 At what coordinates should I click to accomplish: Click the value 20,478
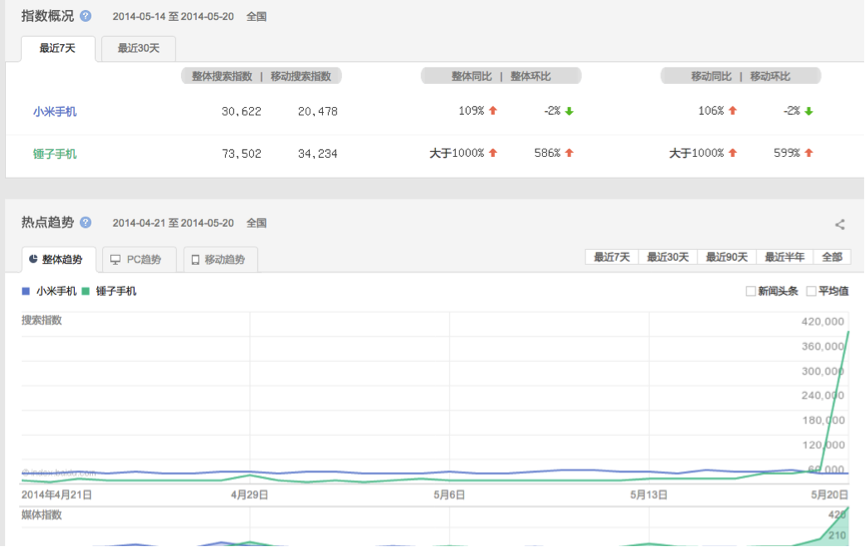[x=318, y=111]
